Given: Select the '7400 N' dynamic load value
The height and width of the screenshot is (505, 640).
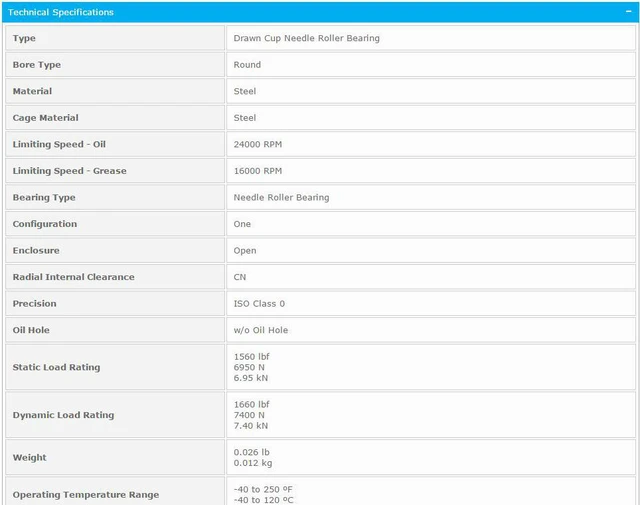Looking at the screenshot, I should point(249,415).
